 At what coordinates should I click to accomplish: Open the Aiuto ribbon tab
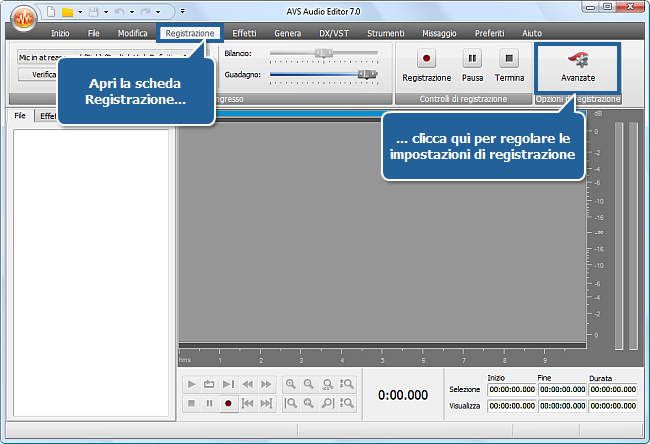[532, 33]
